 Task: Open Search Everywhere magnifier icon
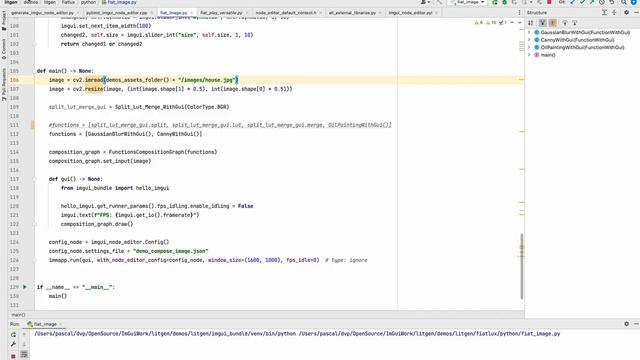[624, 2]
